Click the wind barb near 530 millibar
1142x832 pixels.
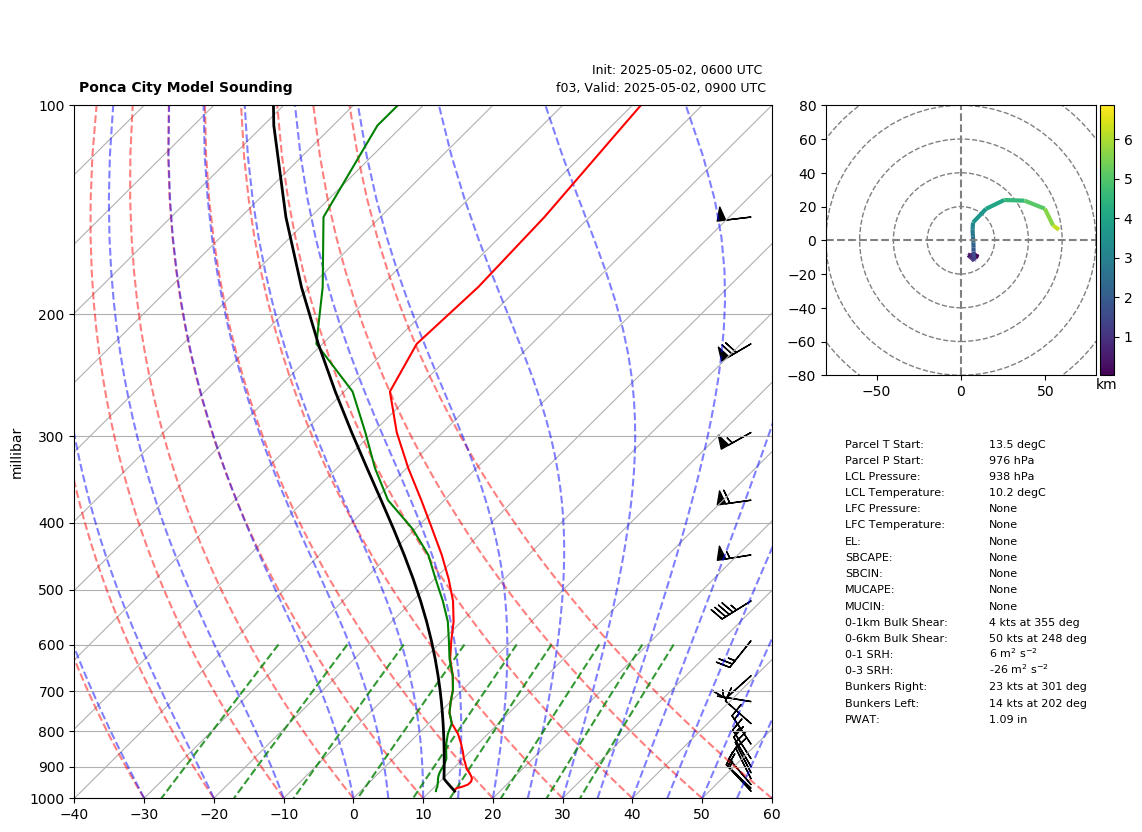pyautogui.click(x=731, y=610)
